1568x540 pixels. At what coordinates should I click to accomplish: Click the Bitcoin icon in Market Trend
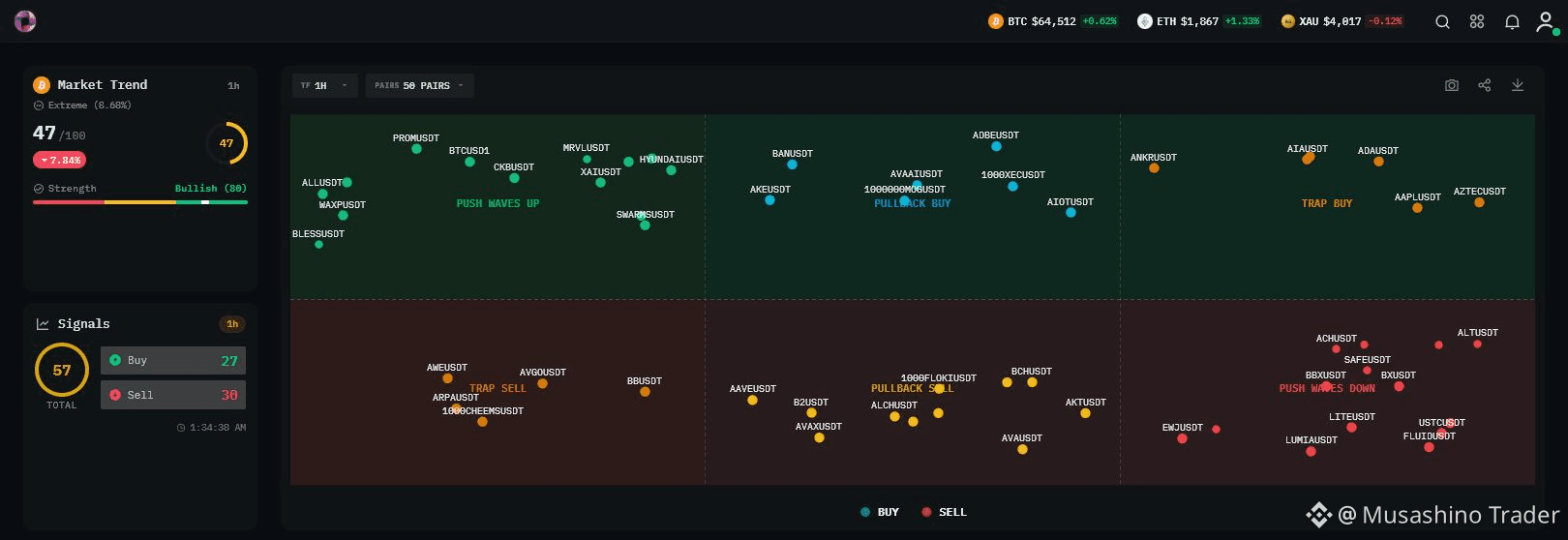41,85
